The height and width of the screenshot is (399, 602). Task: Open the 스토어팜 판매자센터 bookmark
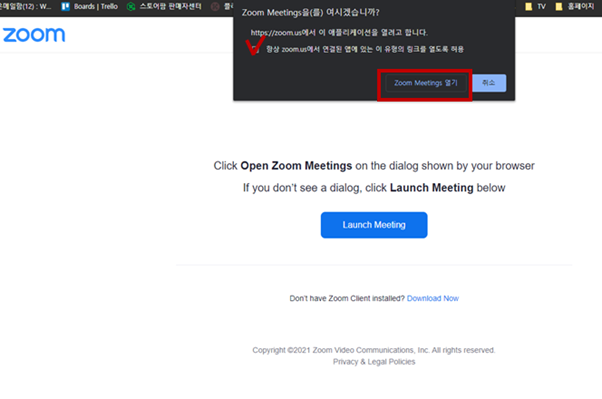click(164, 6)
